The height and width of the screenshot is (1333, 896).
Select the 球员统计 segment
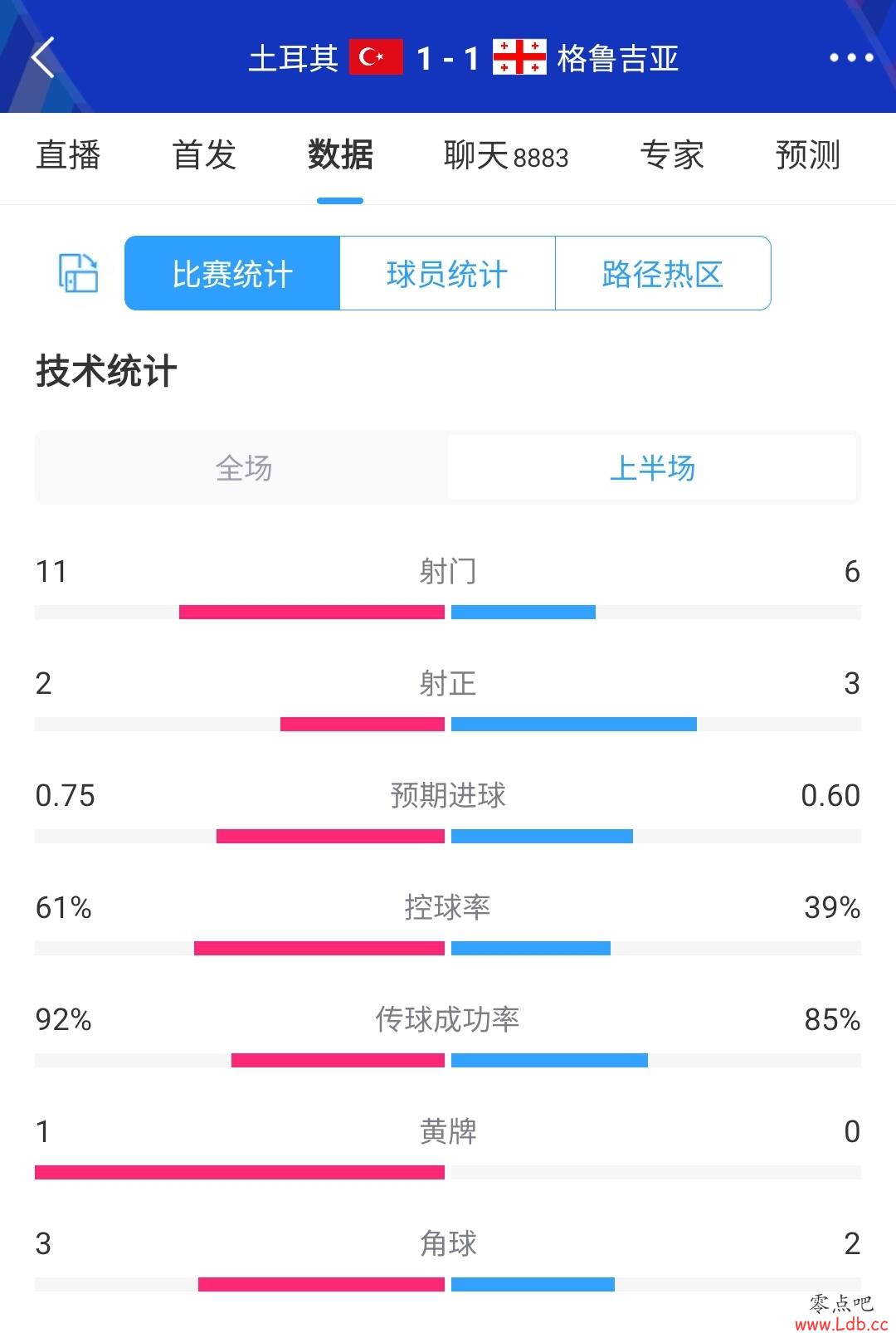click(447, 273)
